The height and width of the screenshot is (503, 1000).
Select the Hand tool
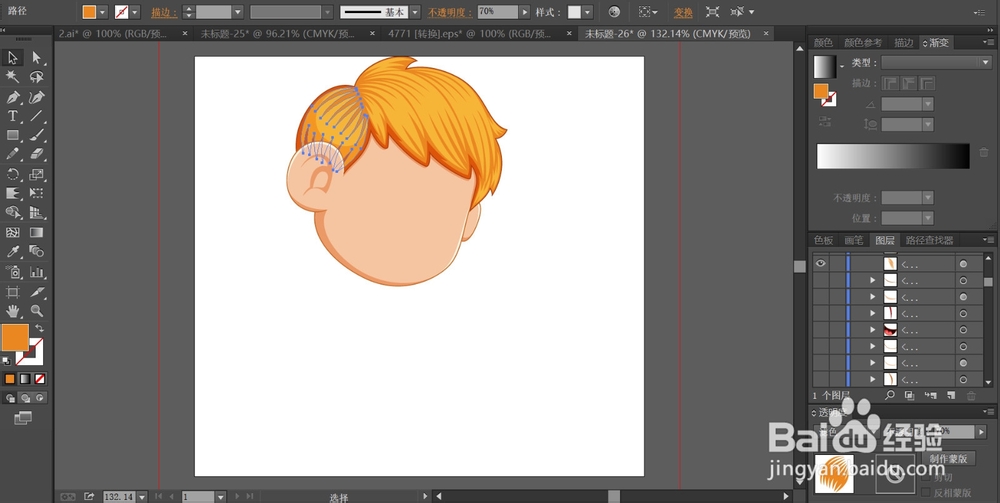12,311
